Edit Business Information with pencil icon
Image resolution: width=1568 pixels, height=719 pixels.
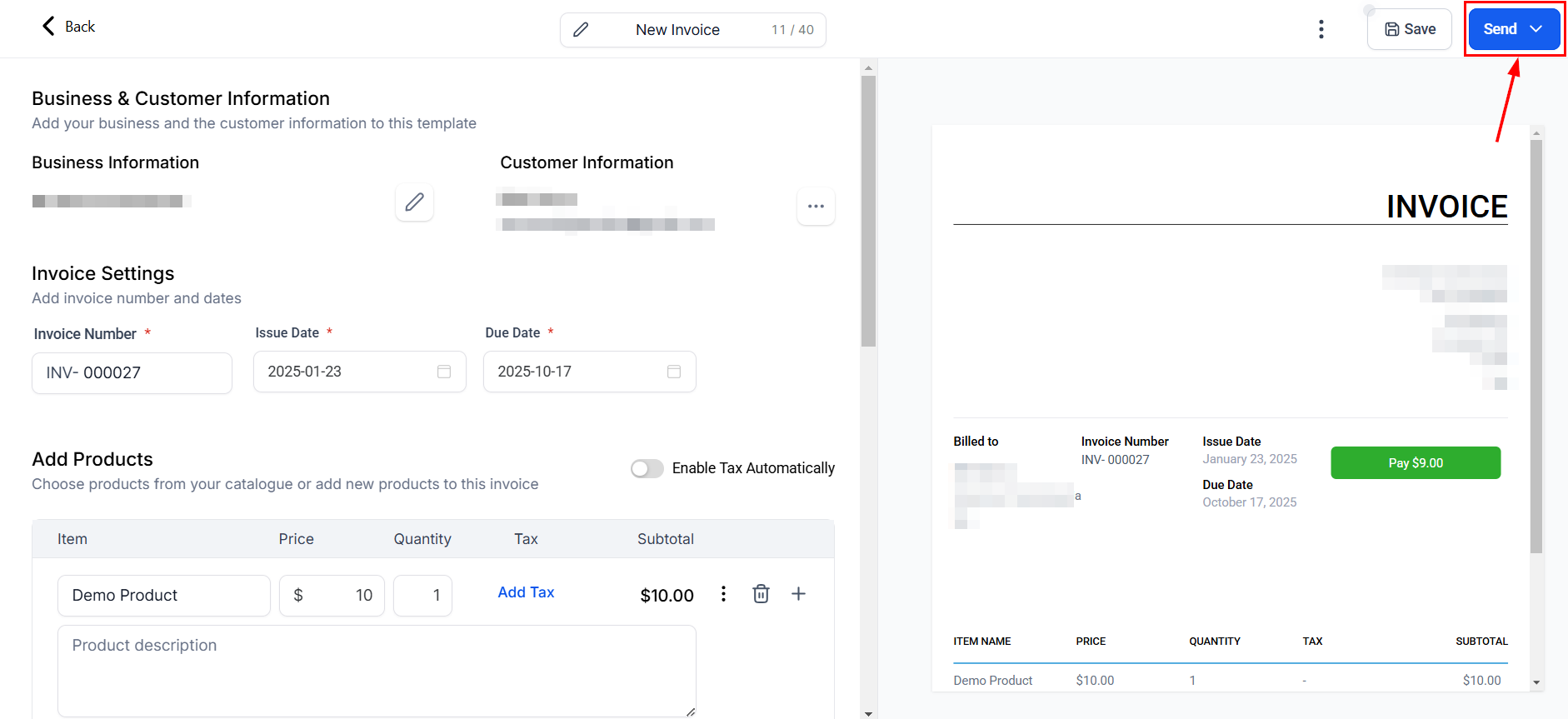pos(414,202)
